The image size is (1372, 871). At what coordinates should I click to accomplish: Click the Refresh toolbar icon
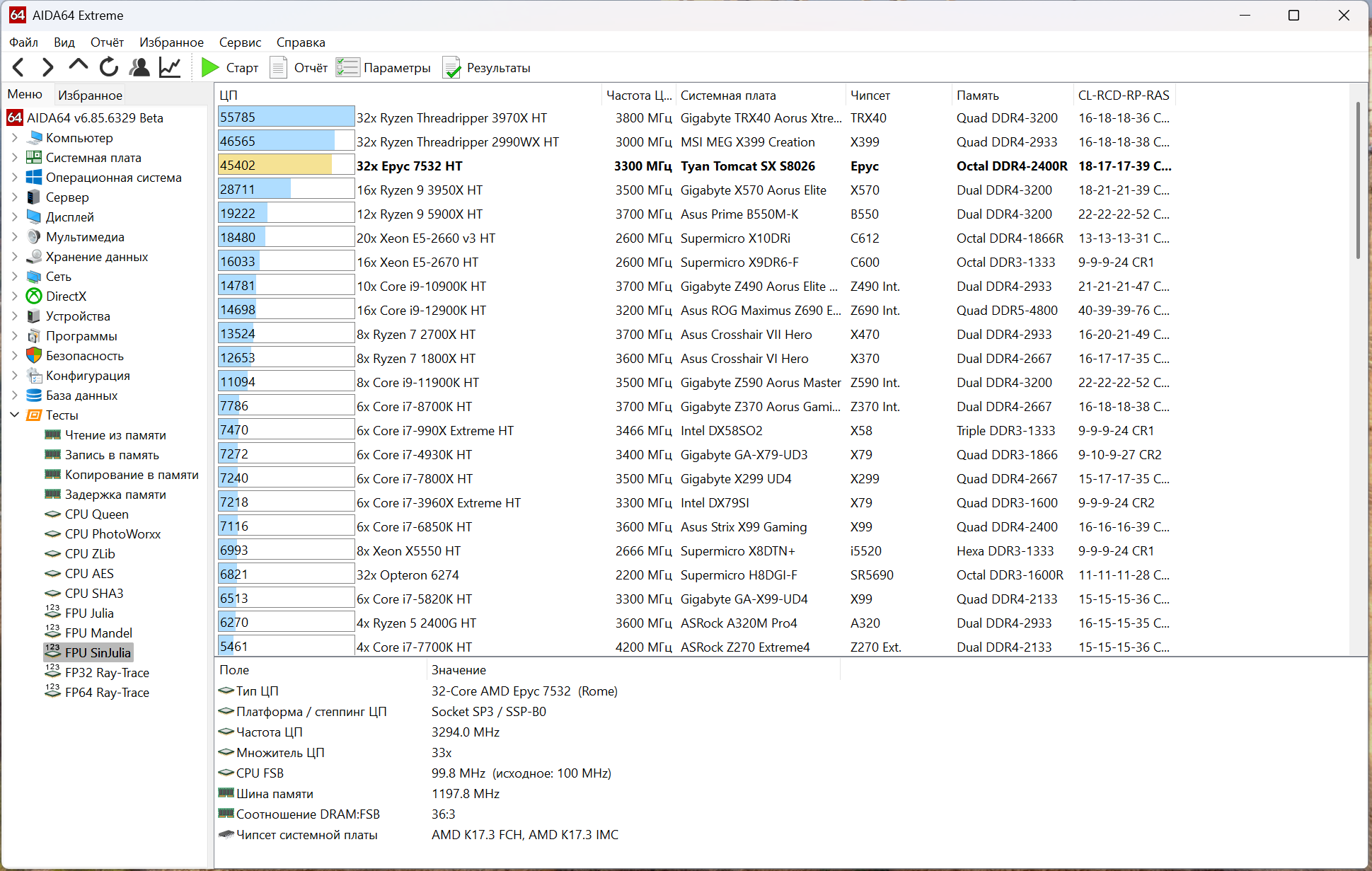point(109,67)
